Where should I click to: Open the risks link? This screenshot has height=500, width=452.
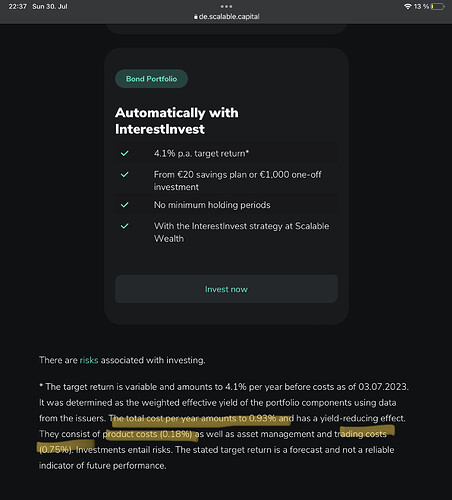click(x=89, y=360)
